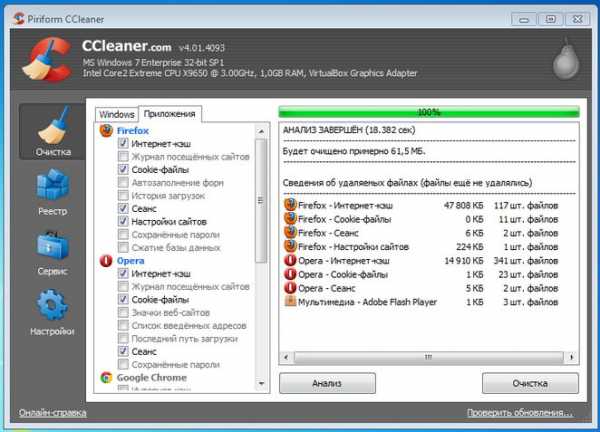Select the Opera - Интернет-кэш result row text
600x432 pixels.
point(344,261)
